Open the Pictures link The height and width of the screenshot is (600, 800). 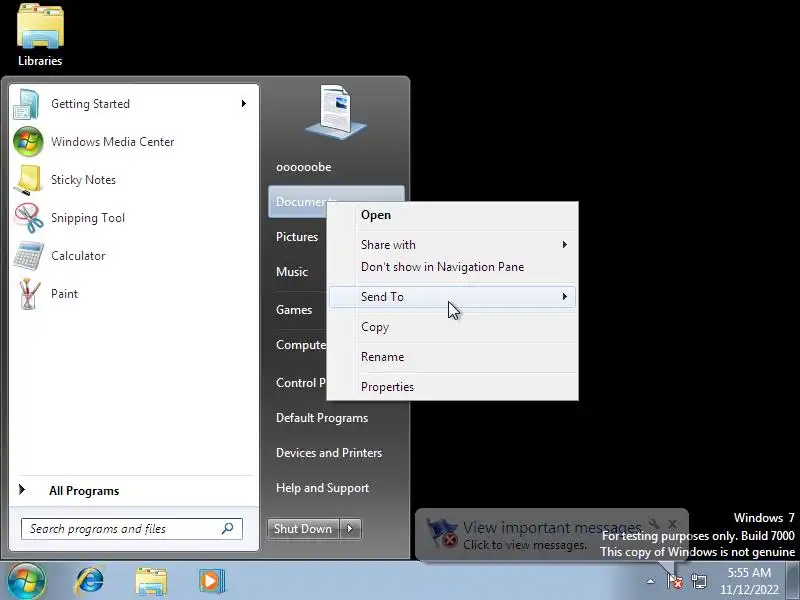(x=297, y=237)
